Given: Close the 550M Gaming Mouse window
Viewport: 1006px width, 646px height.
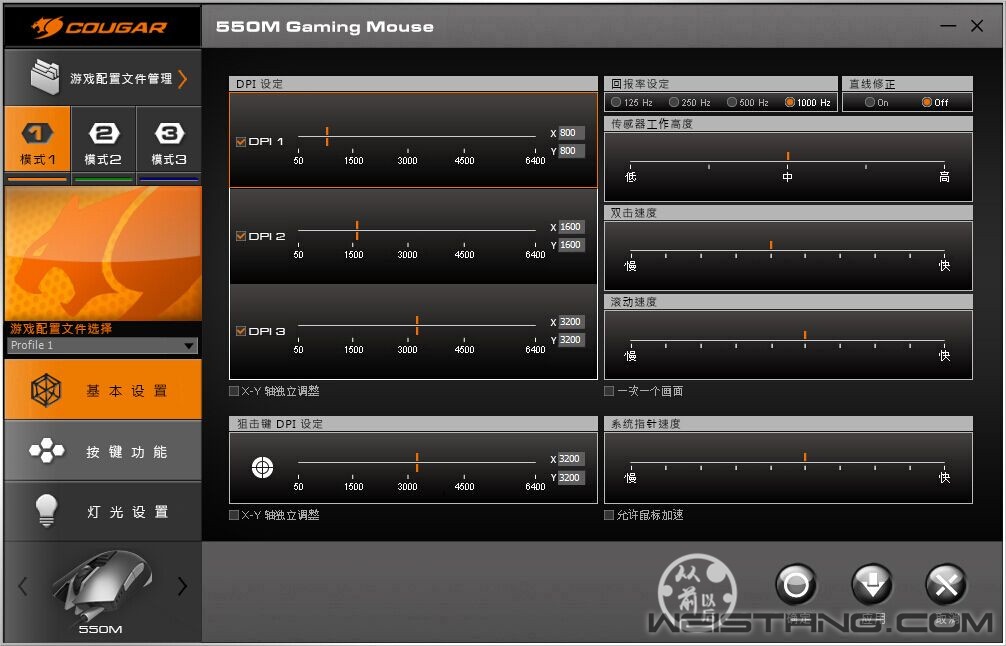Looking at the screenshot, I should [977, 26].
